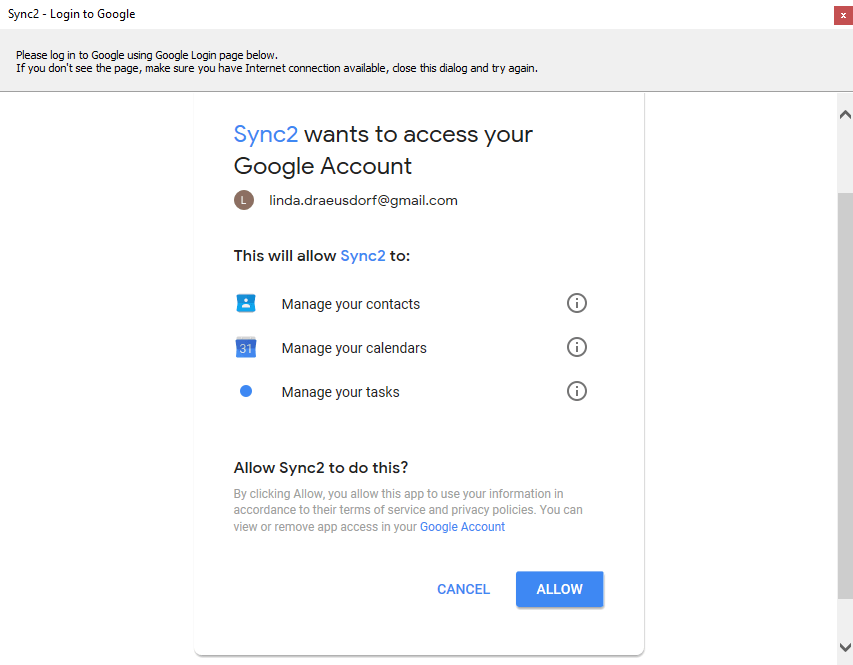The height and width of the screenshot is (665, 853).
Task: Click the vertical scrollbar thumb
Action: [845, 396]
